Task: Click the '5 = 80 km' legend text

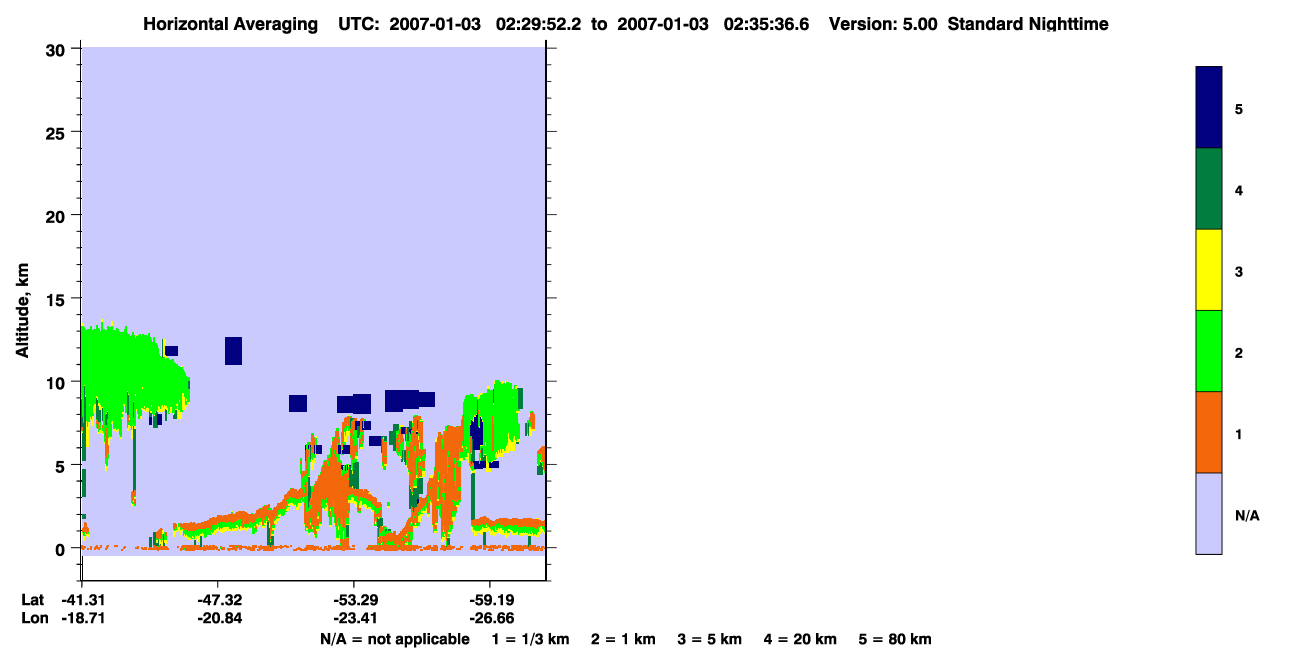Action: point(895,639)
